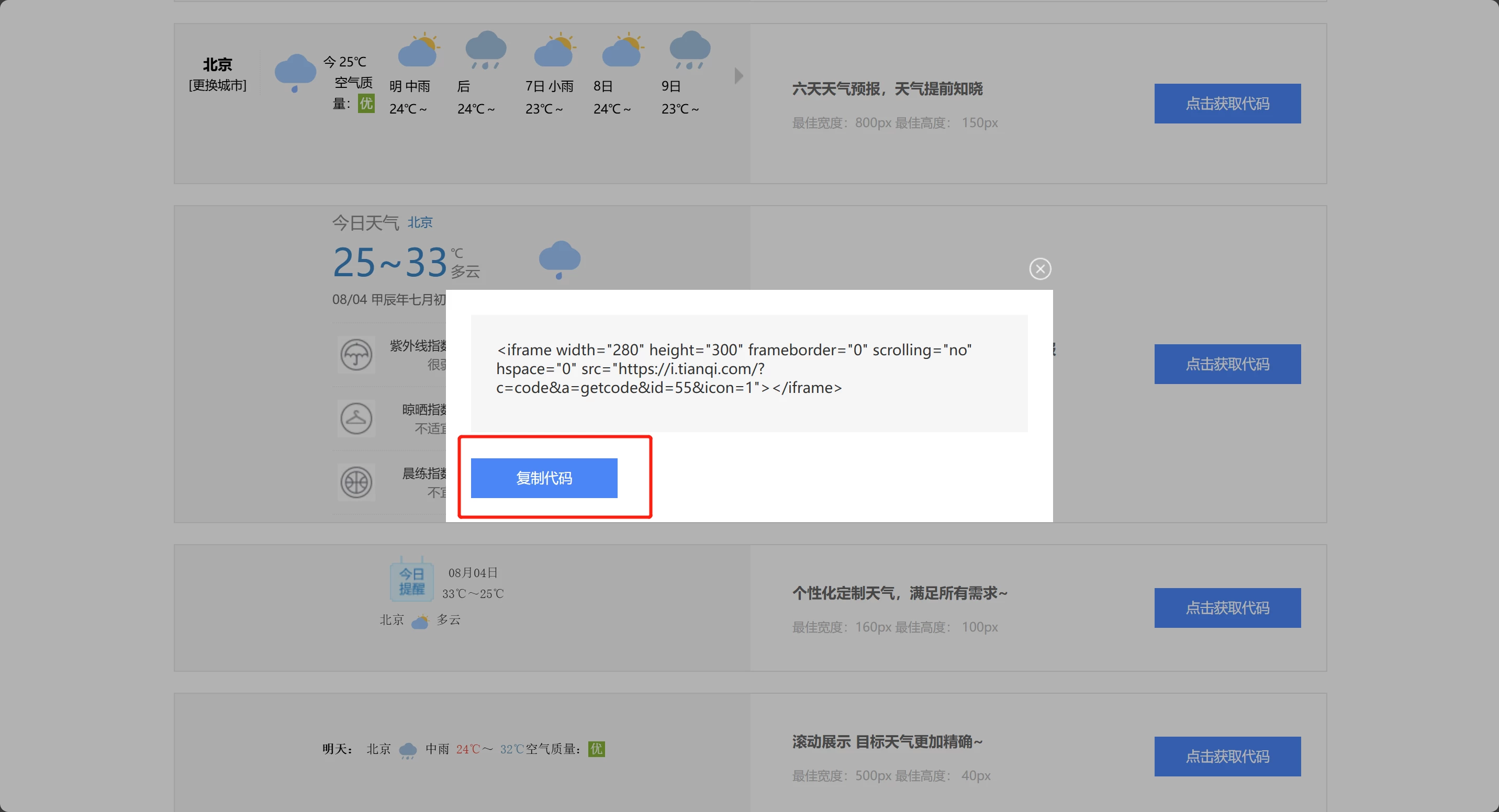Viewport: 1499px width, 812px height.
Task: Get code for the personalized weather widget
Action: (1227, 608)
